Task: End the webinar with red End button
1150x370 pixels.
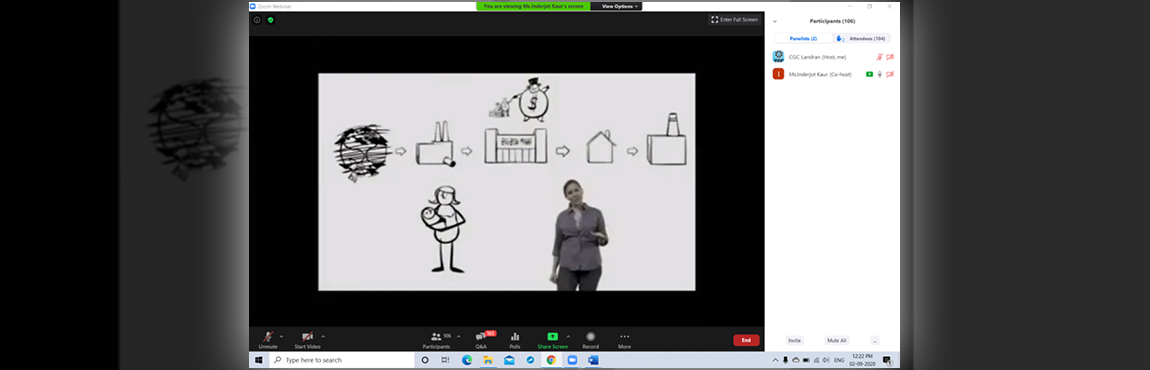Action: click(x=746, y=340)
